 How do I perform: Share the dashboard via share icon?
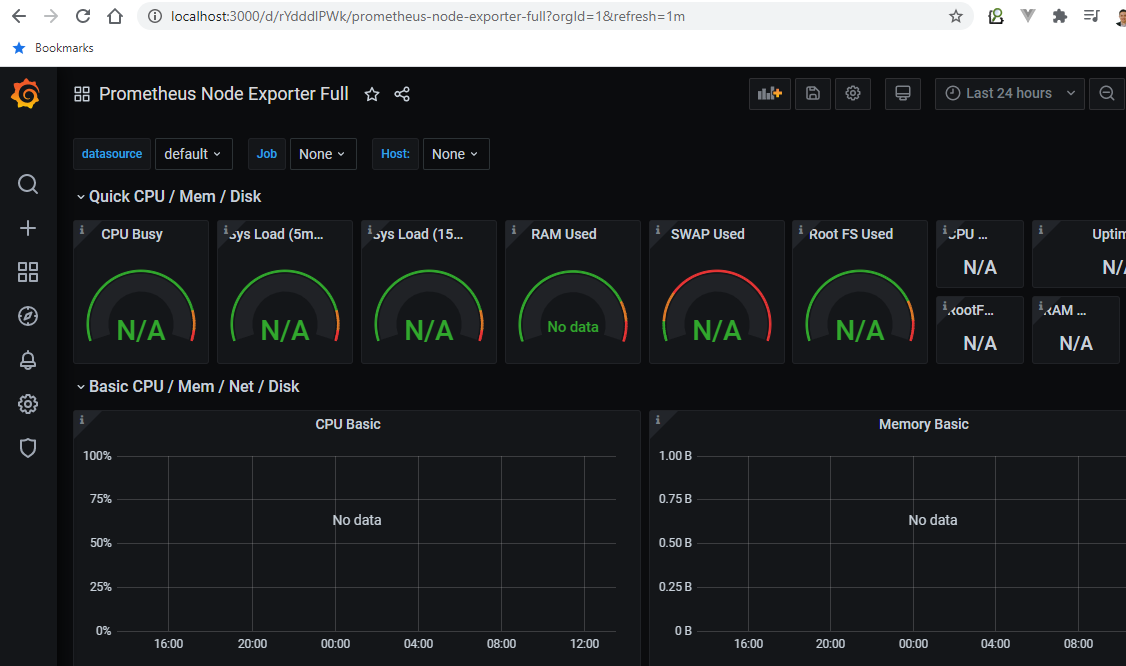402,94
